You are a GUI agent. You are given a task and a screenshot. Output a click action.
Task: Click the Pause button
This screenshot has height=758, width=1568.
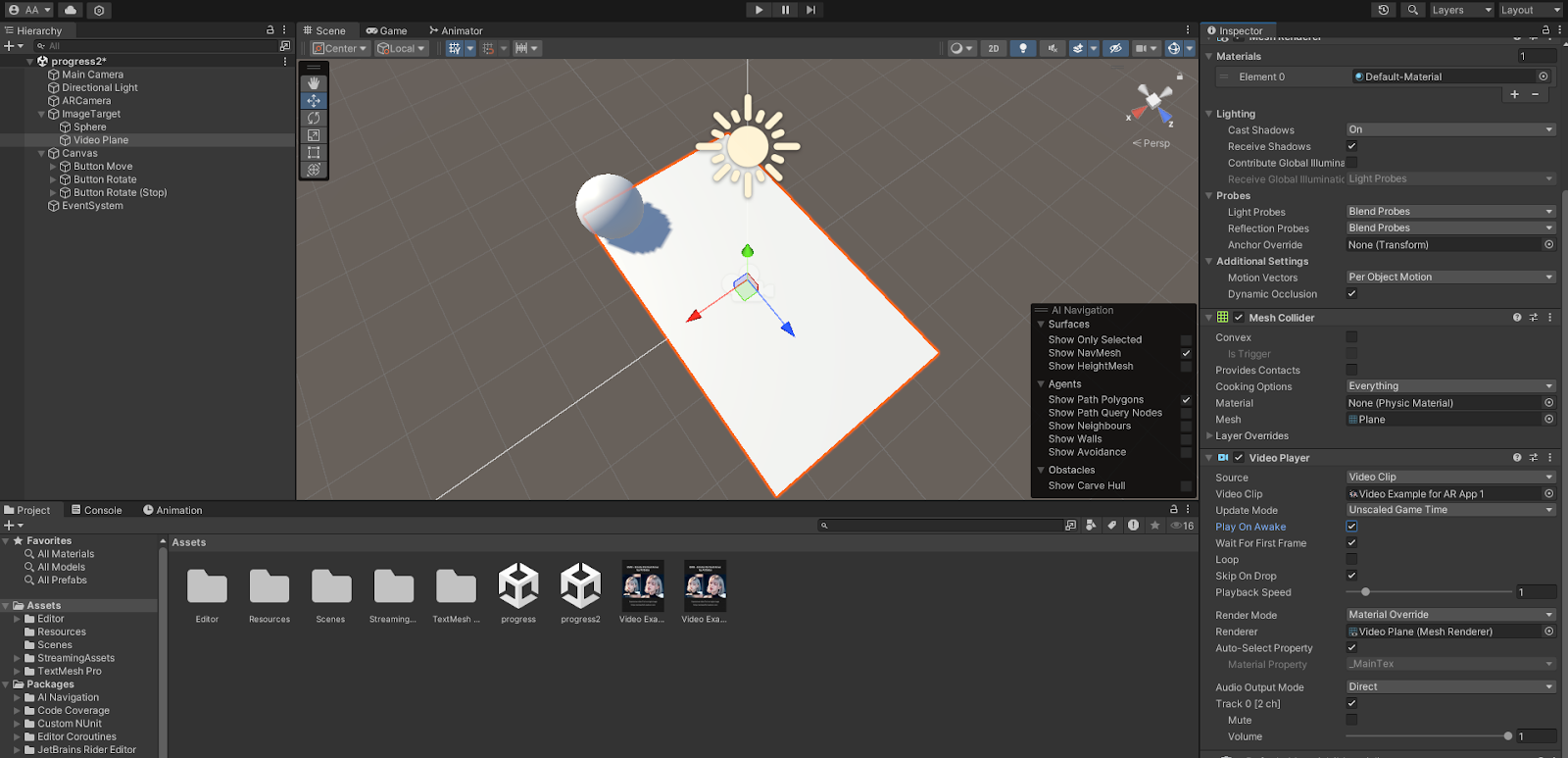click(x=785, y=10)
